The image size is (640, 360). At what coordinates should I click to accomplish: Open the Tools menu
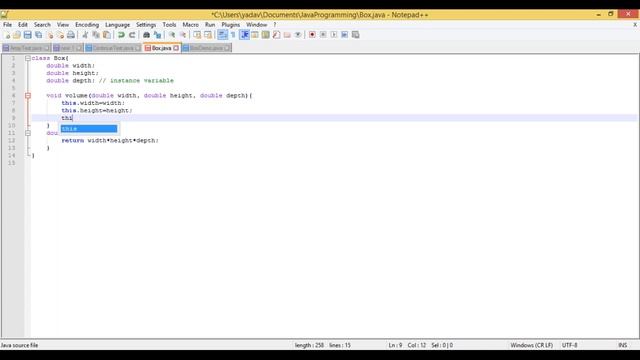169,25
